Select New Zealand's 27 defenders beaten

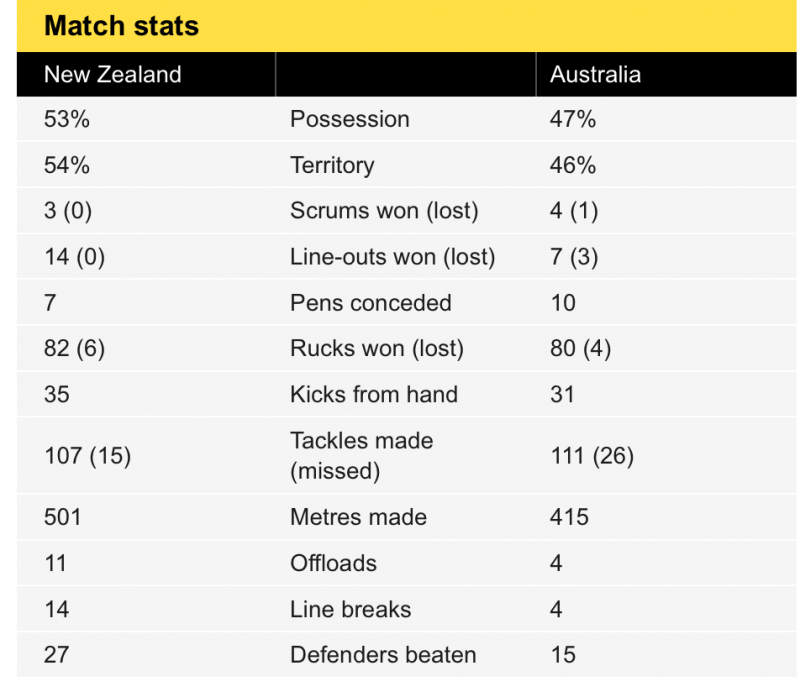(56, 655)
